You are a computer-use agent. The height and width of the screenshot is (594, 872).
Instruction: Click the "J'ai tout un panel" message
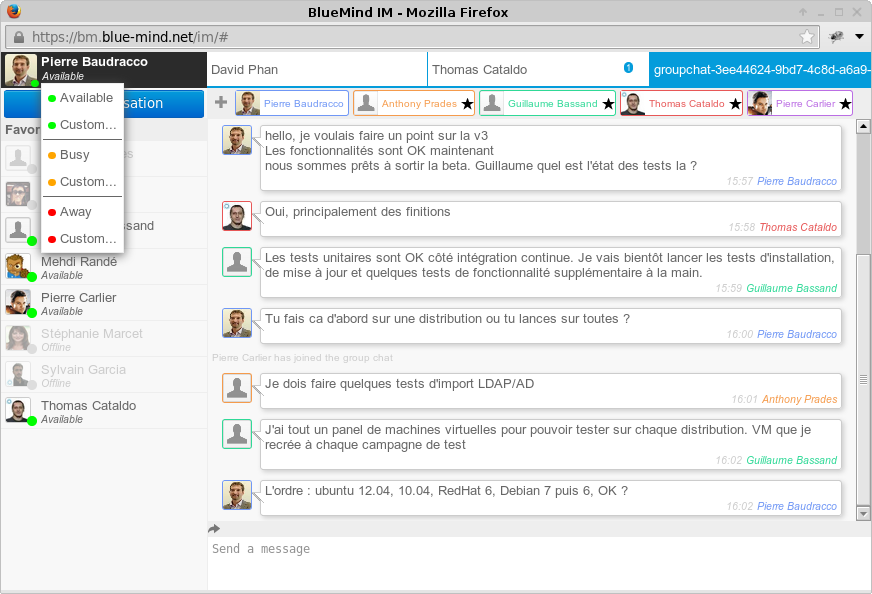(551, 444)
